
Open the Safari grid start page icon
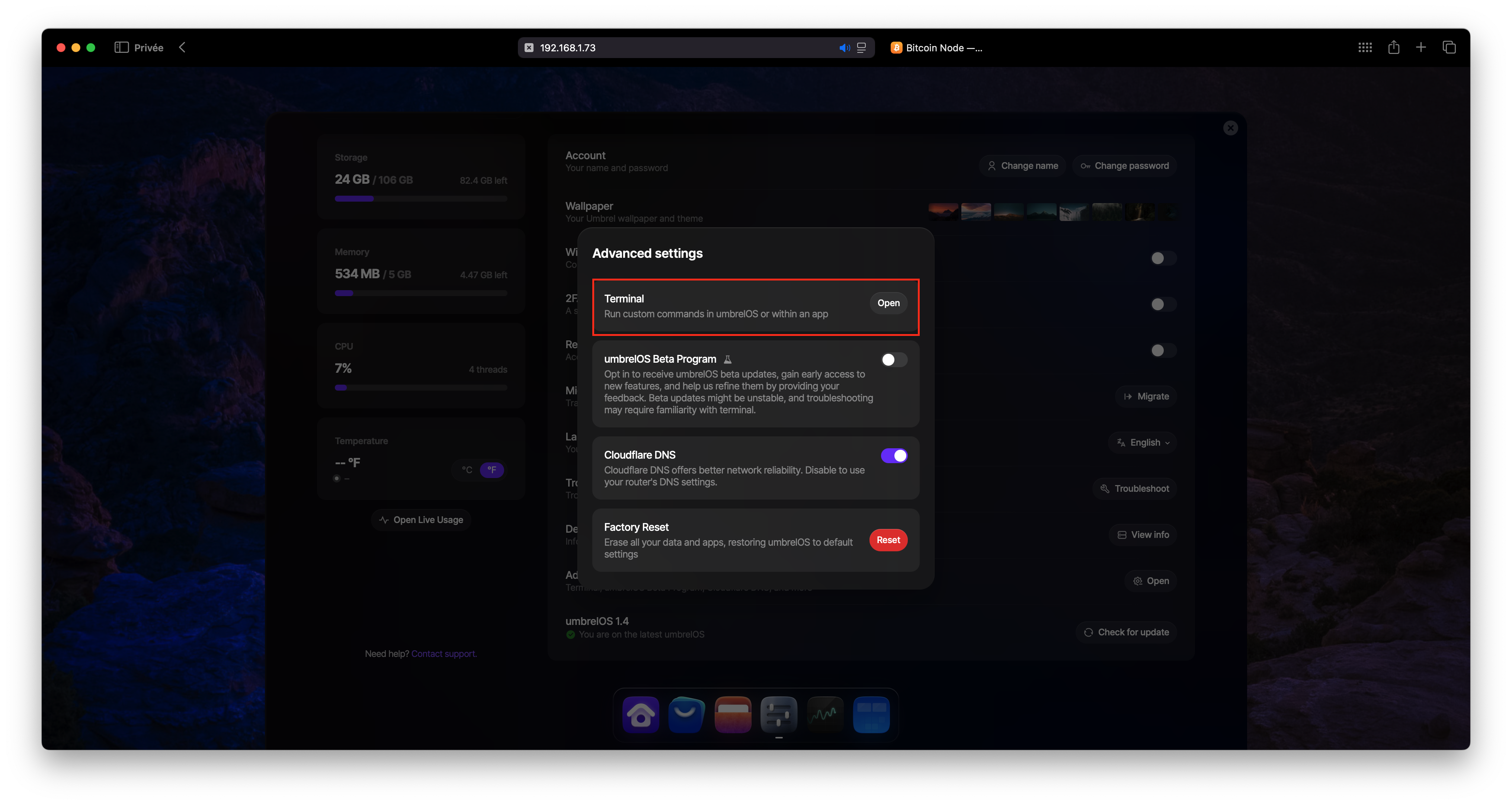[x=1365, y=48]
